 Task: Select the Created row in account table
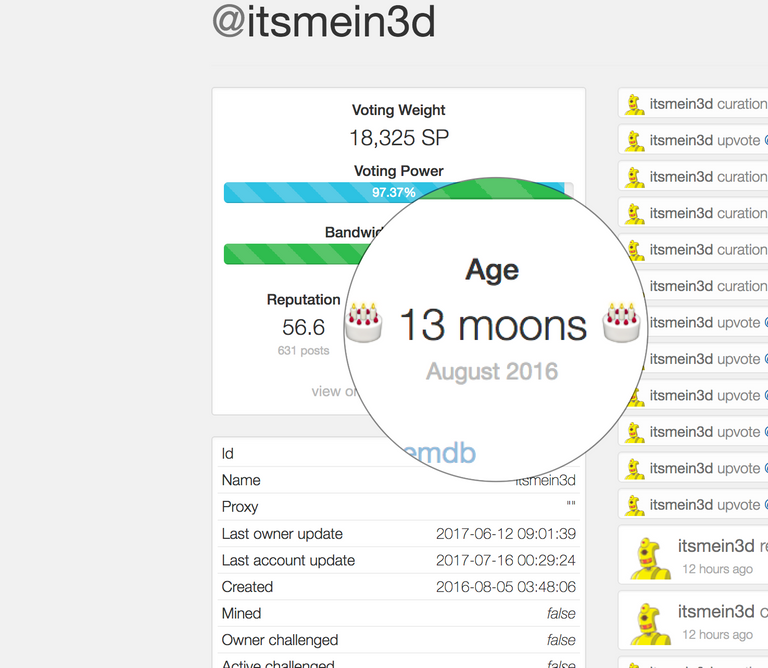398,587
